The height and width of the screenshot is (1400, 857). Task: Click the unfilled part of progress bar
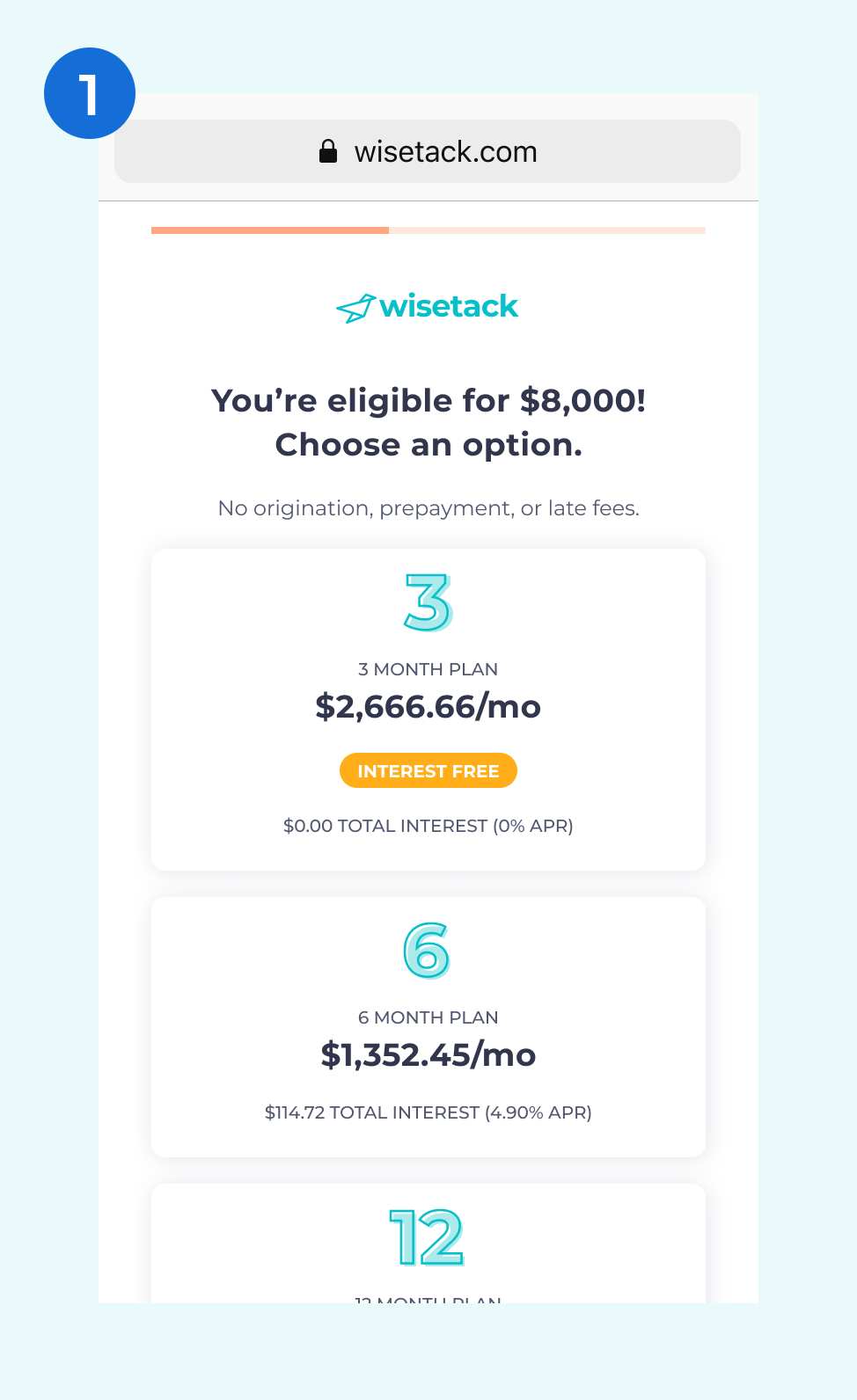click(x=547, y=230)
